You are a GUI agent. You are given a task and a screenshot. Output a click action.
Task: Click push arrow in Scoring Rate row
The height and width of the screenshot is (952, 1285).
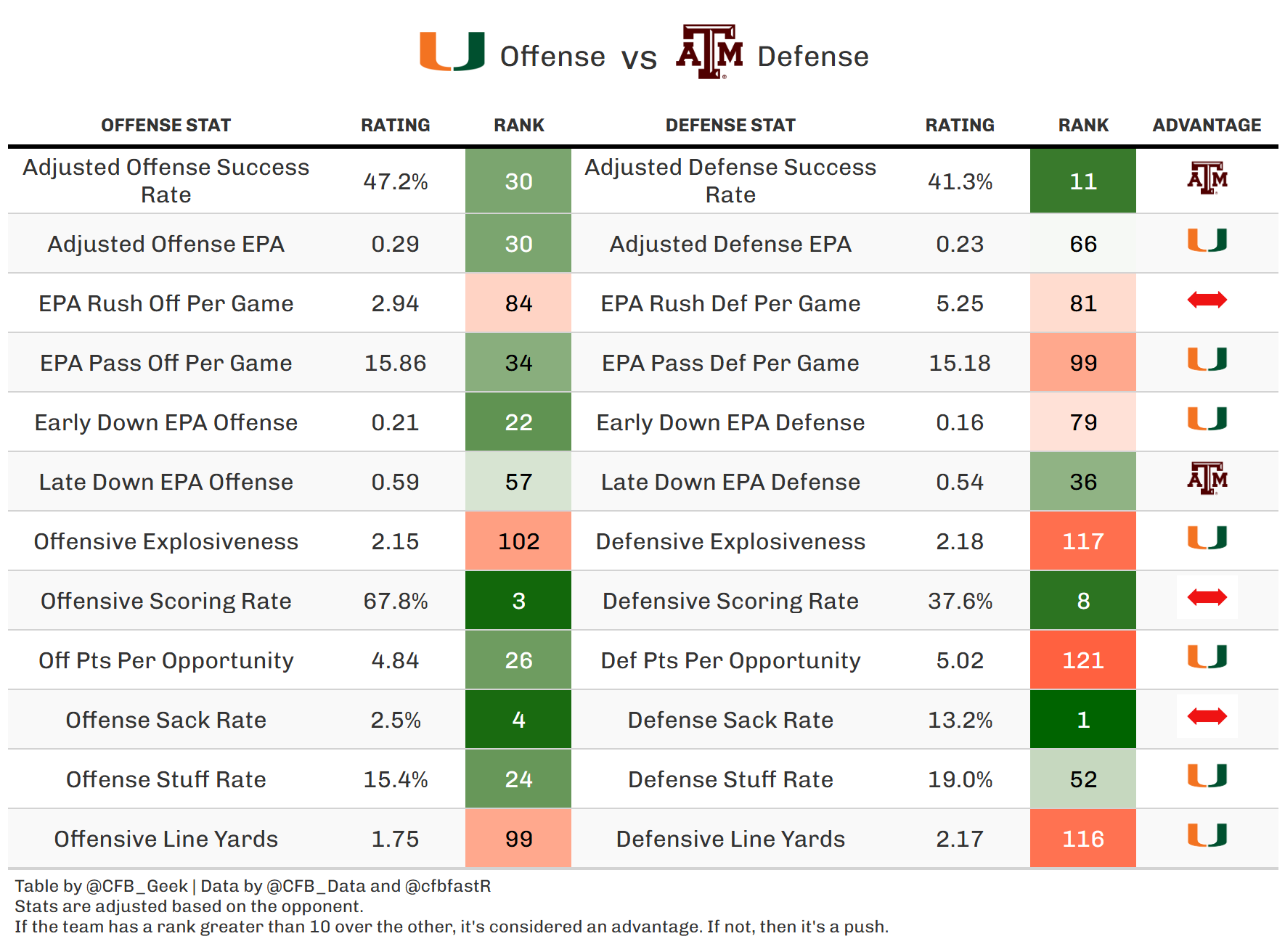point(1207,597)
